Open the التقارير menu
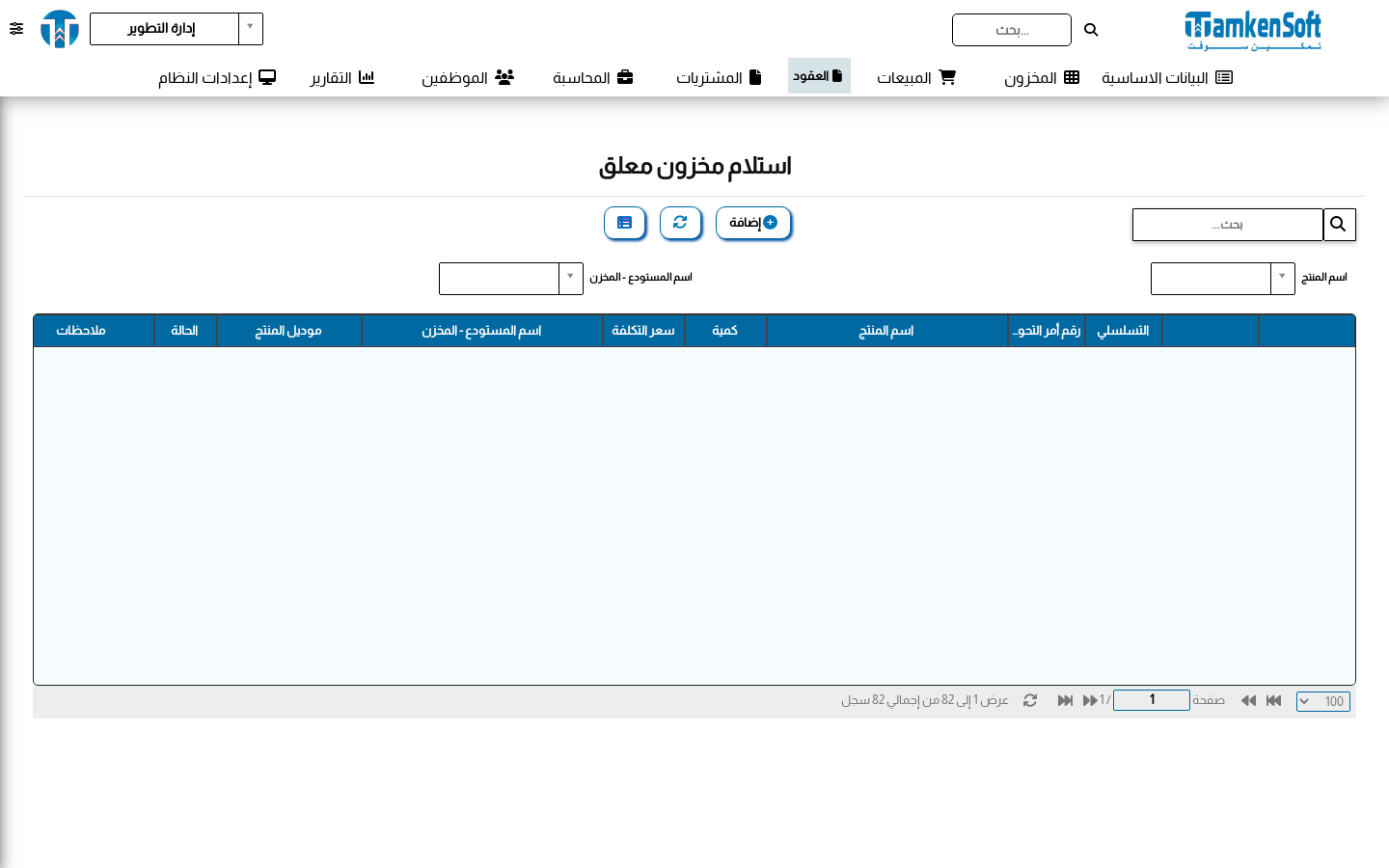 342,77
